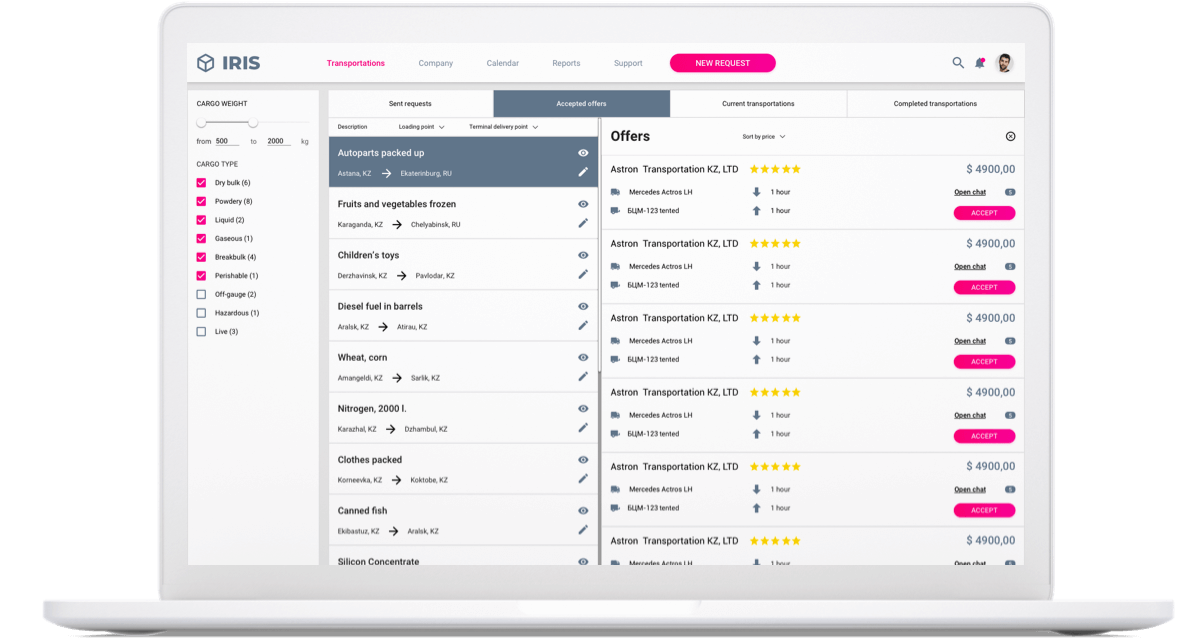Enable the Hazardous cargo type checkbox
The height and width of the screenshot is (638, 1195).
(202, 313)
